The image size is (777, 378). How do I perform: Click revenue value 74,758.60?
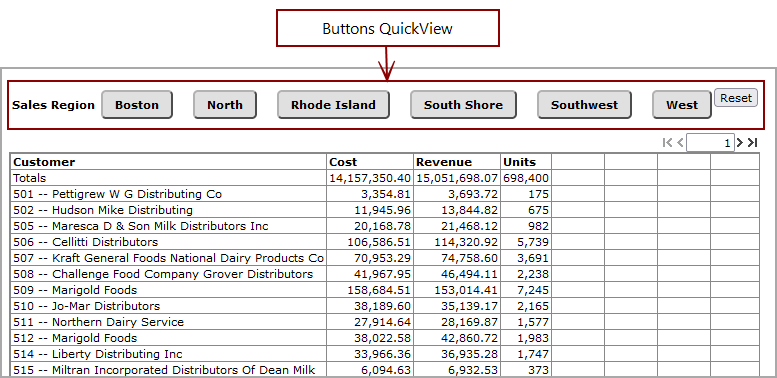[457, 258]
